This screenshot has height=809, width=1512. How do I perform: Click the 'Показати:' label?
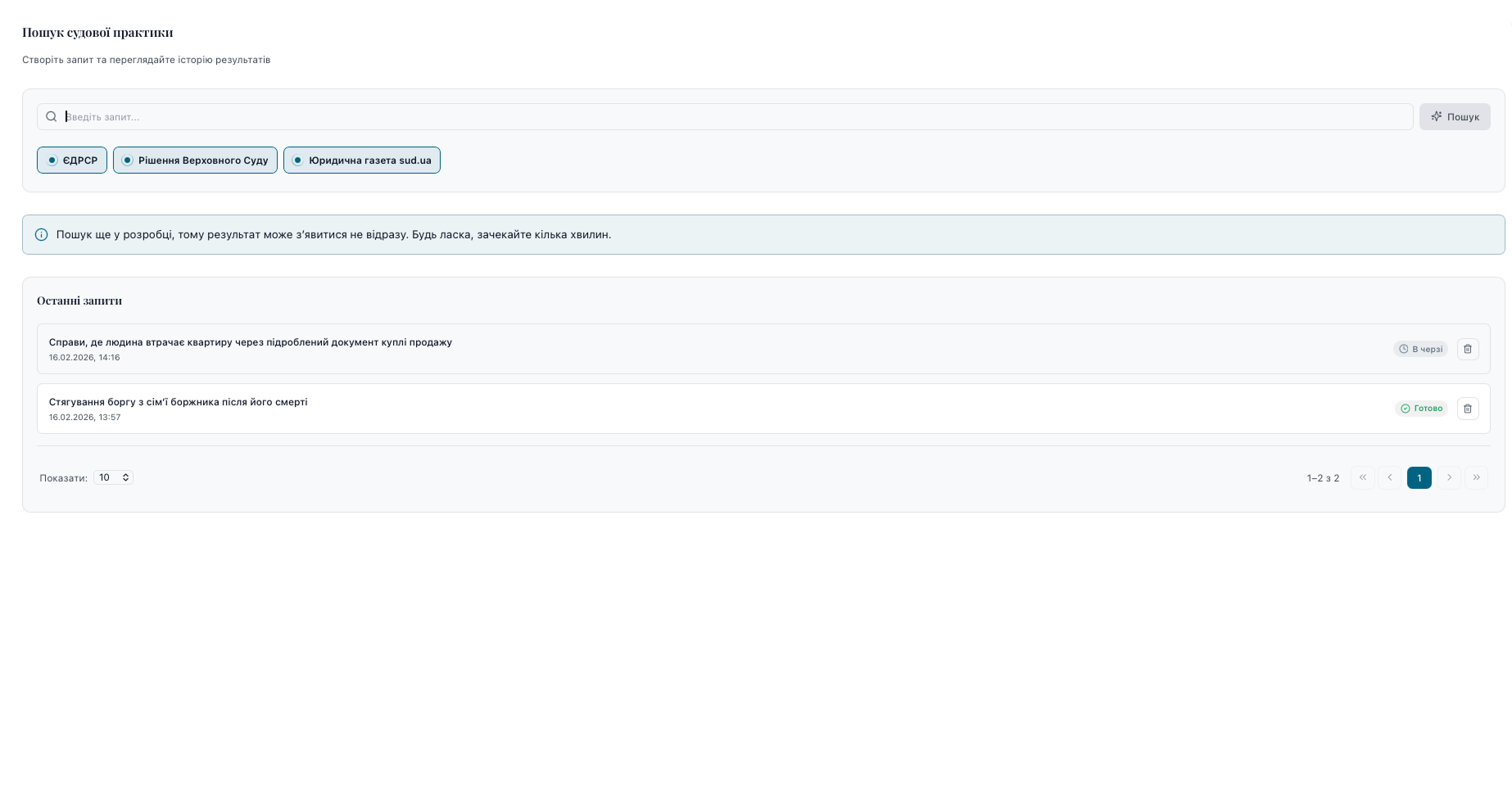pyautogui.click(x=64, y=478)
